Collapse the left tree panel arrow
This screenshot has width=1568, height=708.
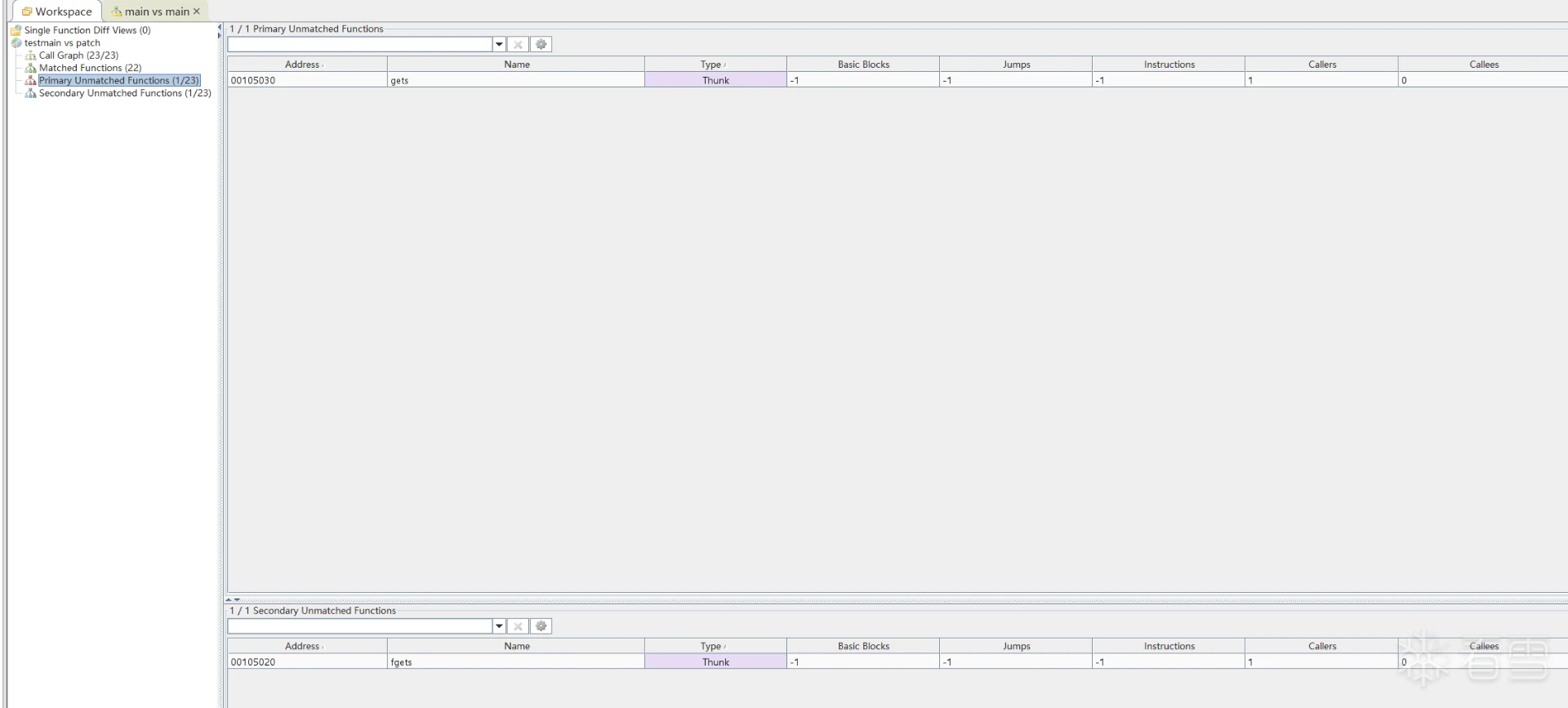point(219,28)
